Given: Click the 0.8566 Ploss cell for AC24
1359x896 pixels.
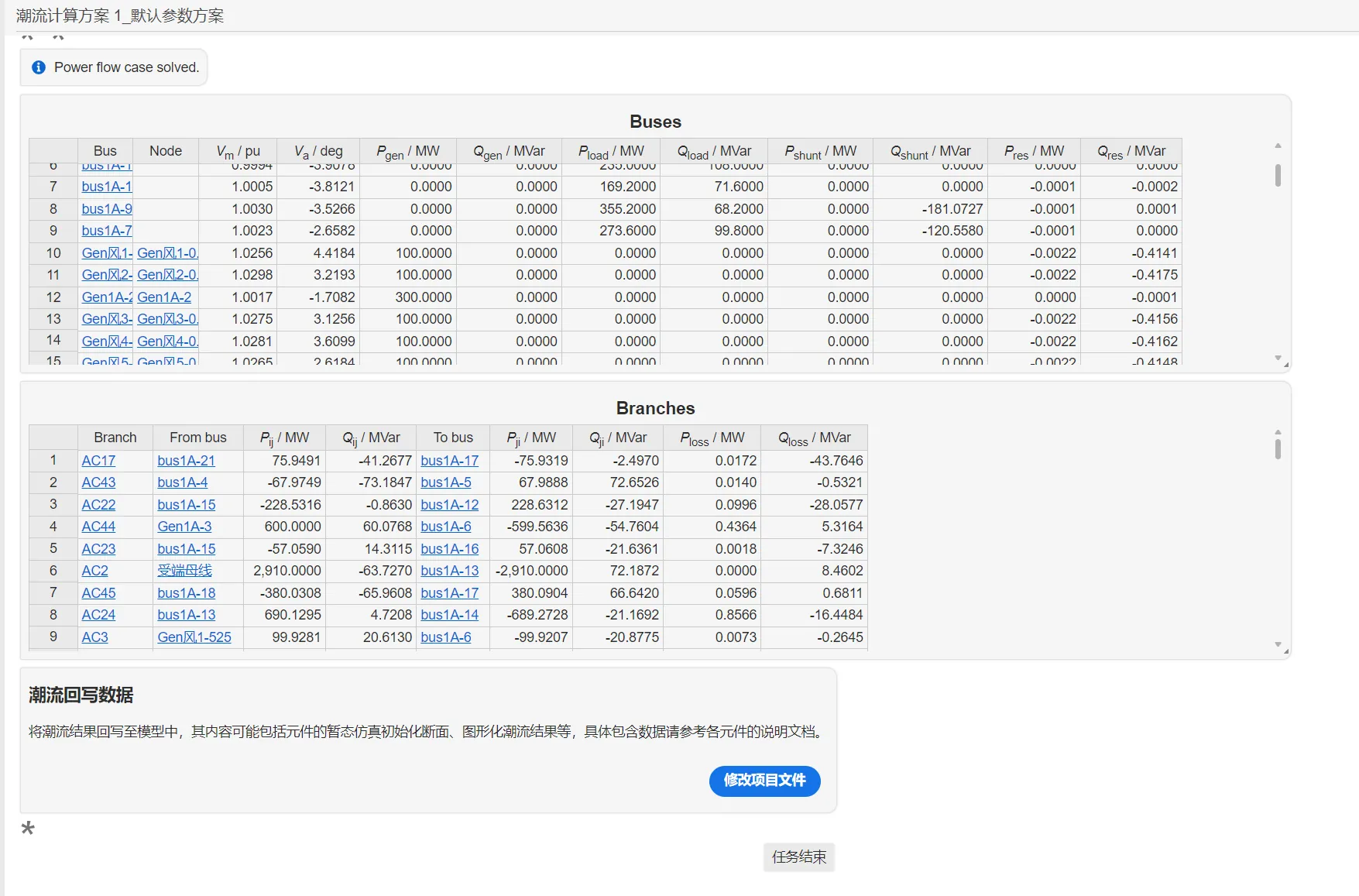Looking at the screenshot, I should [712, 615].
